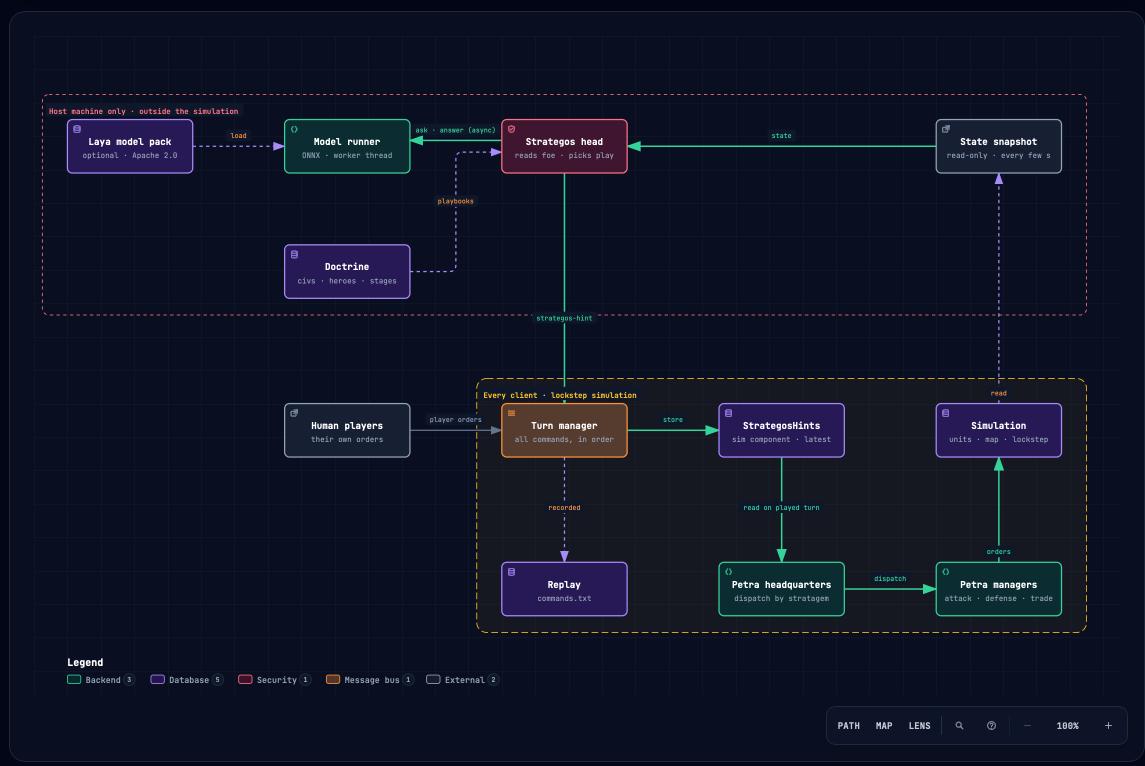Switch to MAP mode
The width and height of the screenshot is (1145, 766).
(884, 726)
